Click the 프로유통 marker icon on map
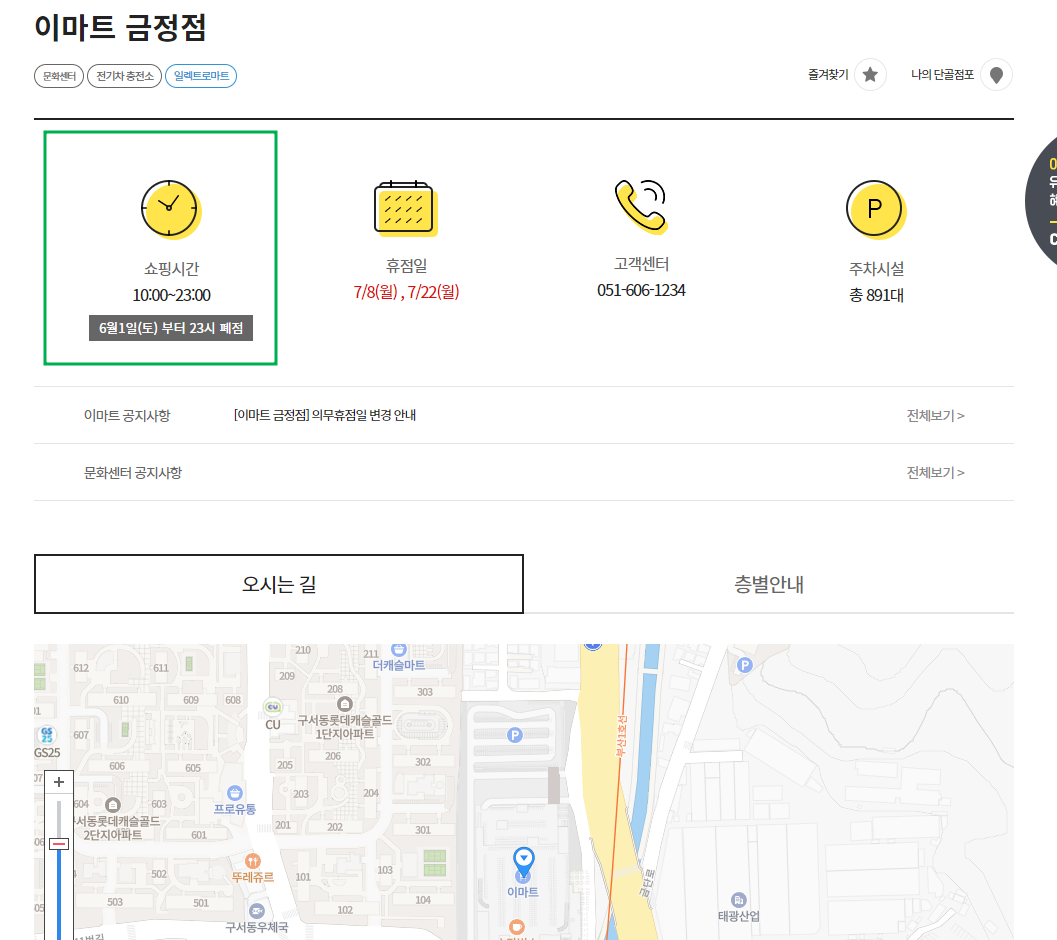 pyautogui.click(x=235, y=793)
